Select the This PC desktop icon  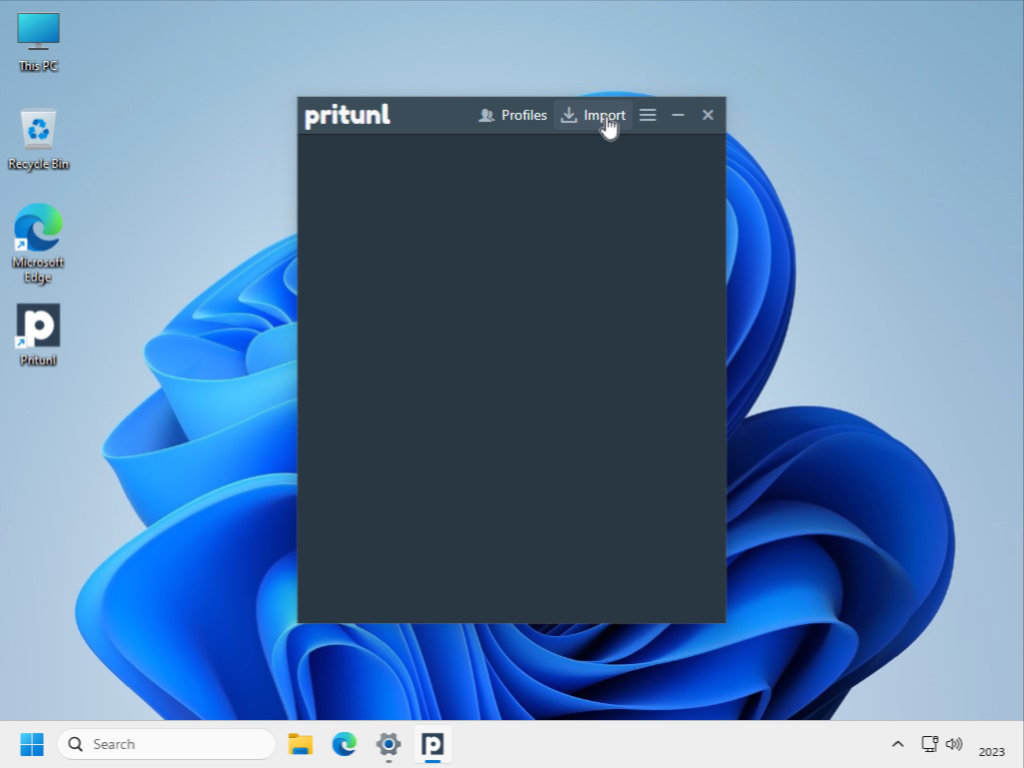38,42
